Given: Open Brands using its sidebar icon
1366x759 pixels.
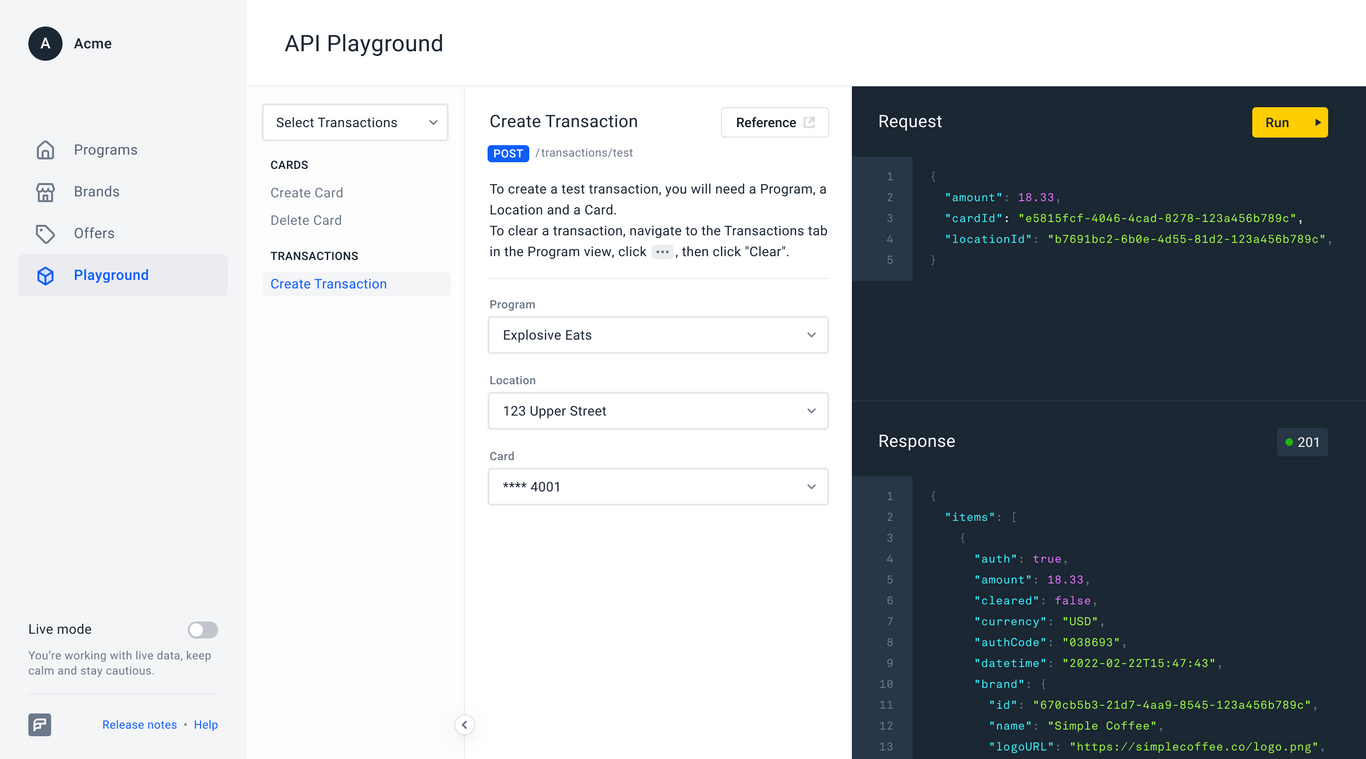Looking at the screenshot, I should click(45, 191).
